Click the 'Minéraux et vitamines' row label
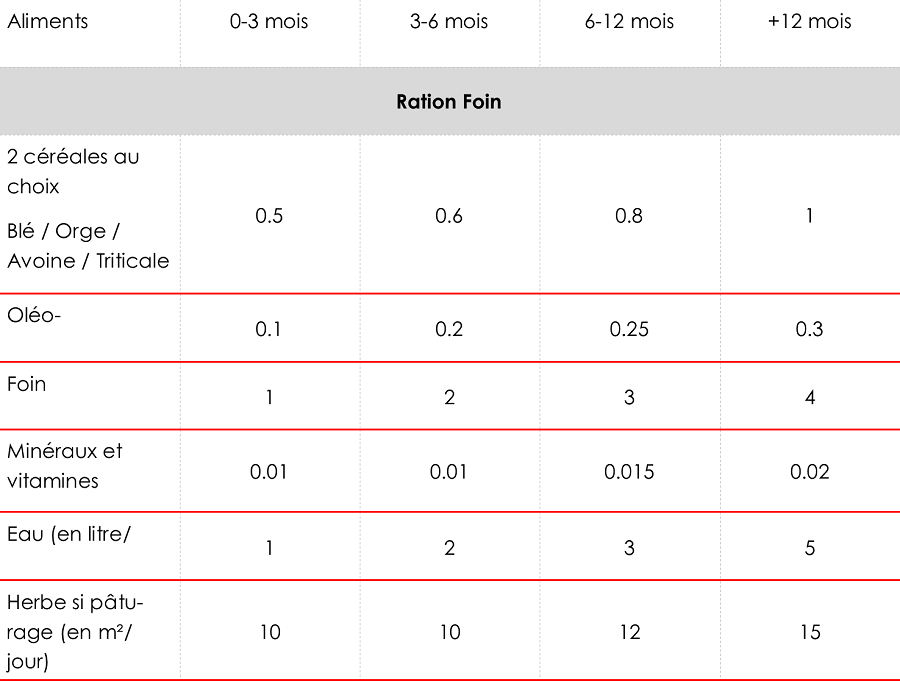The height and width of the screenshot is (681, 900). tap(64, 466)
